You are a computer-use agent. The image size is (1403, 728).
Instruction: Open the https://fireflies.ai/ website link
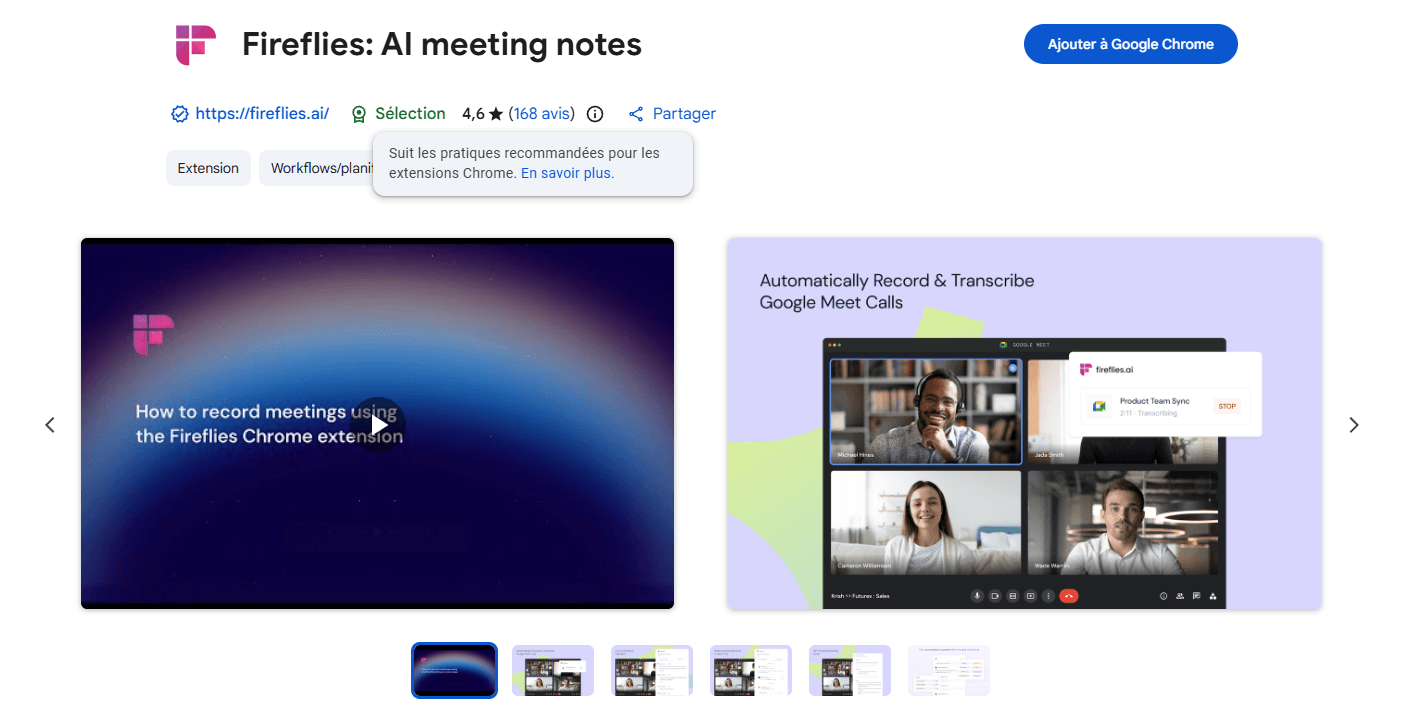tap(261, 113)
